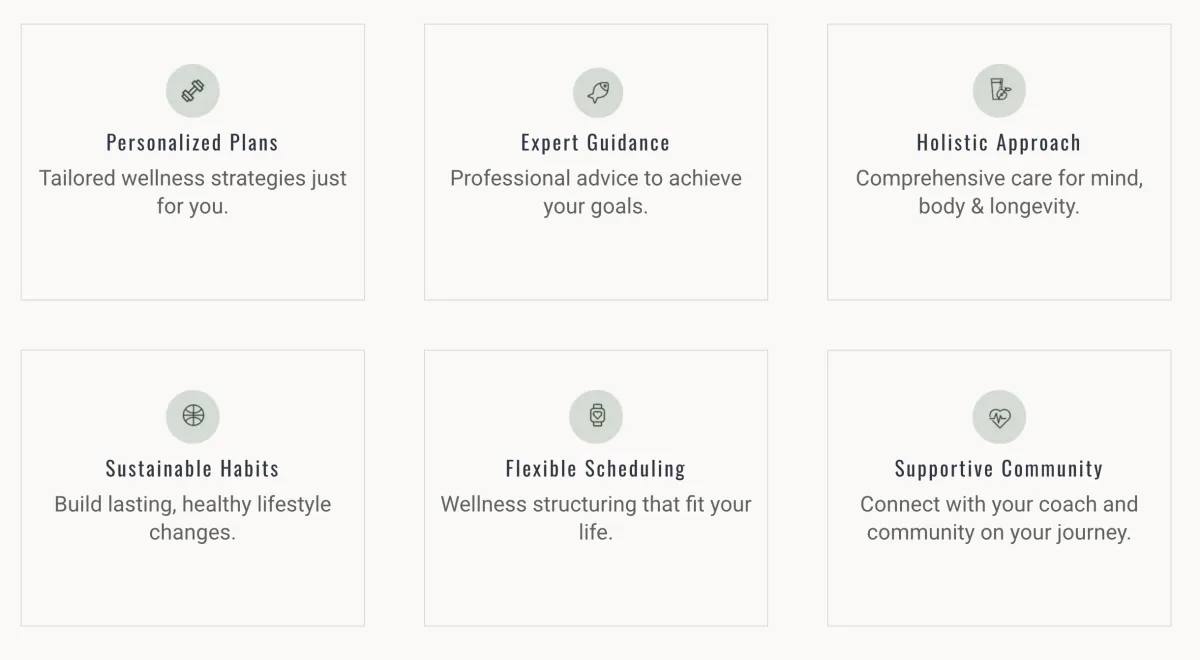Click the Supportive Community heading
Screen dimensions: 1200x660
click(x=999, y=469)
